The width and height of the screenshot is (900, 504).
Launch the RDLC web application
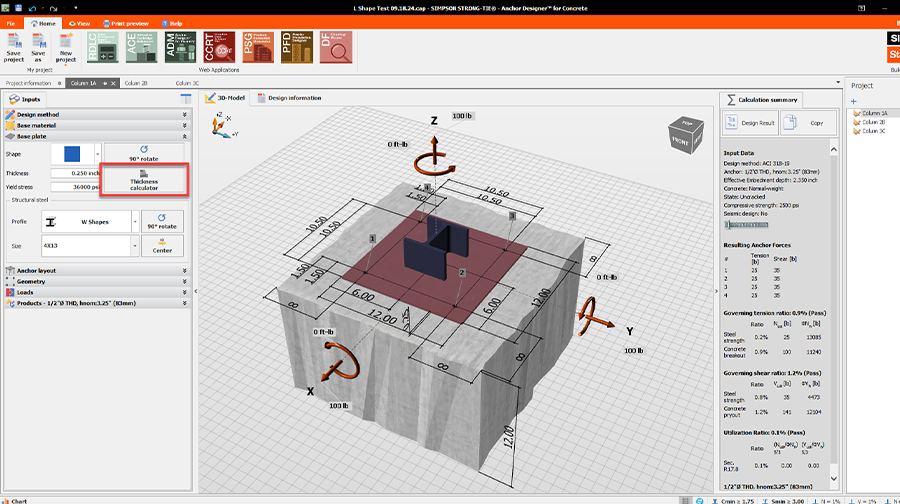tap(103, 47)
